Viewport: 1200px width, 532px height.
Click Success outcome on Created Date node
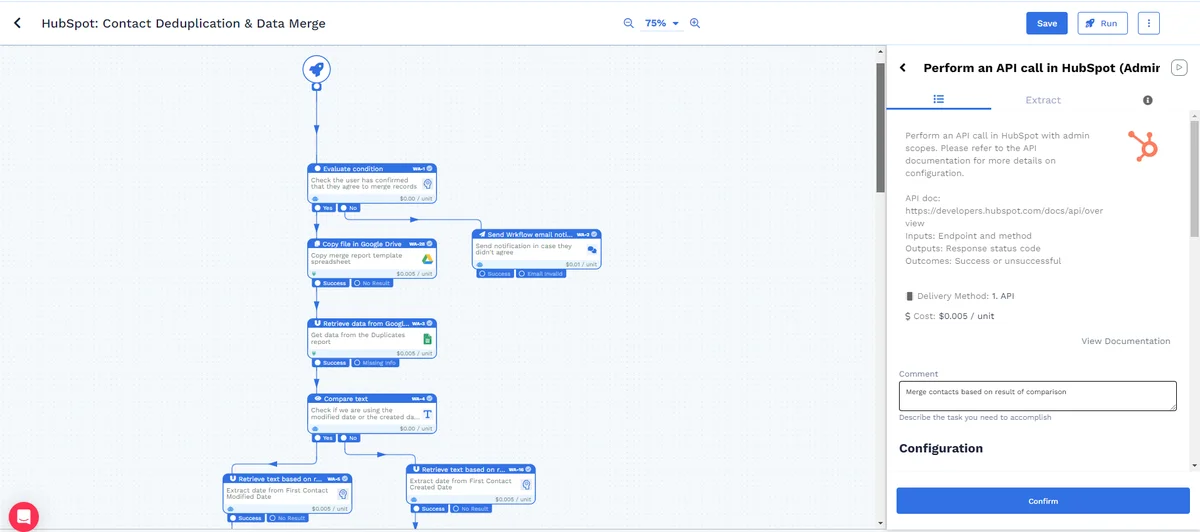pos(430,509)
